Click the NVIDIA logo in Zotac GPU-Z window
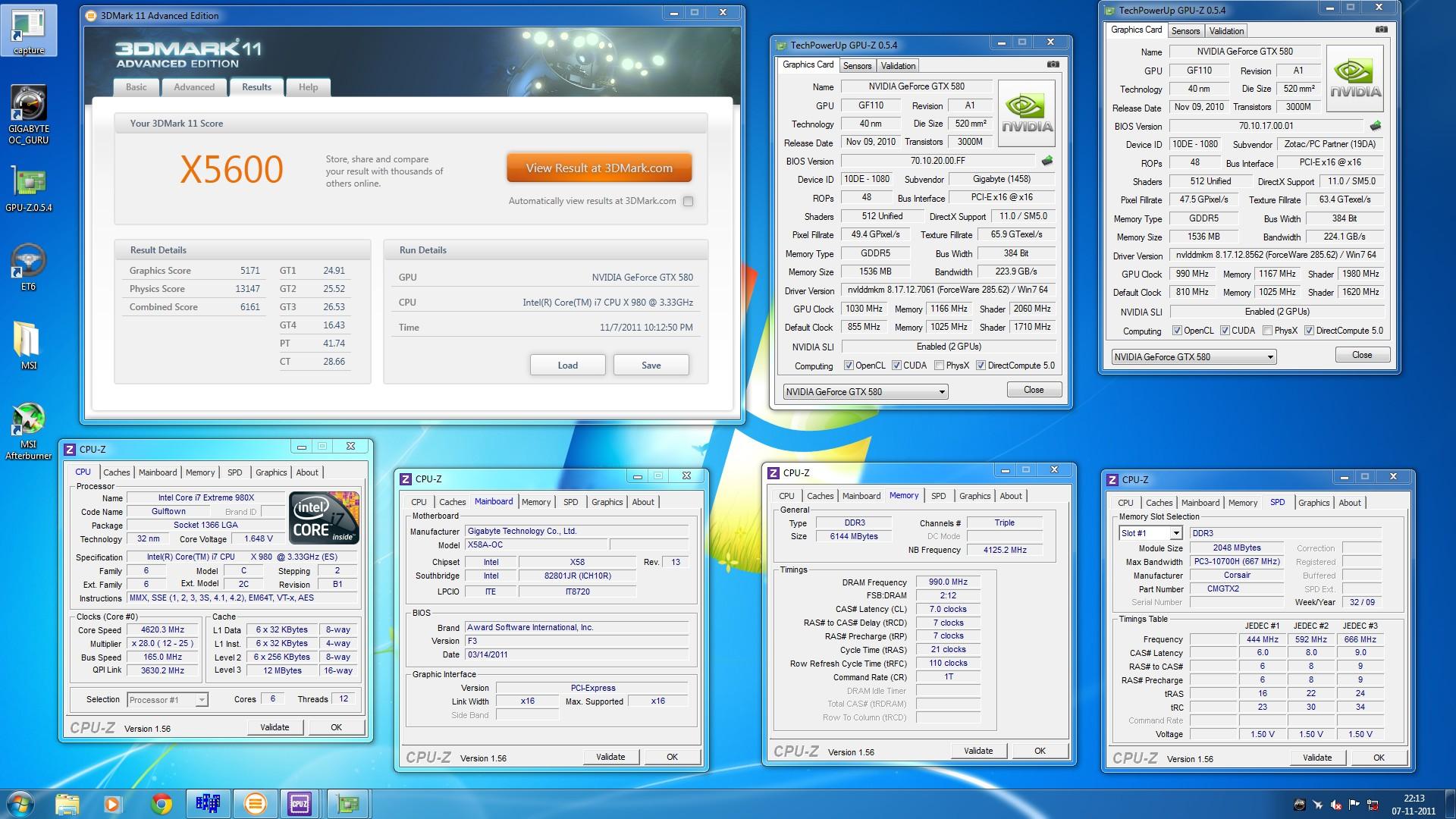This screenshot has width=1456, height=819. coord(1355,78)
